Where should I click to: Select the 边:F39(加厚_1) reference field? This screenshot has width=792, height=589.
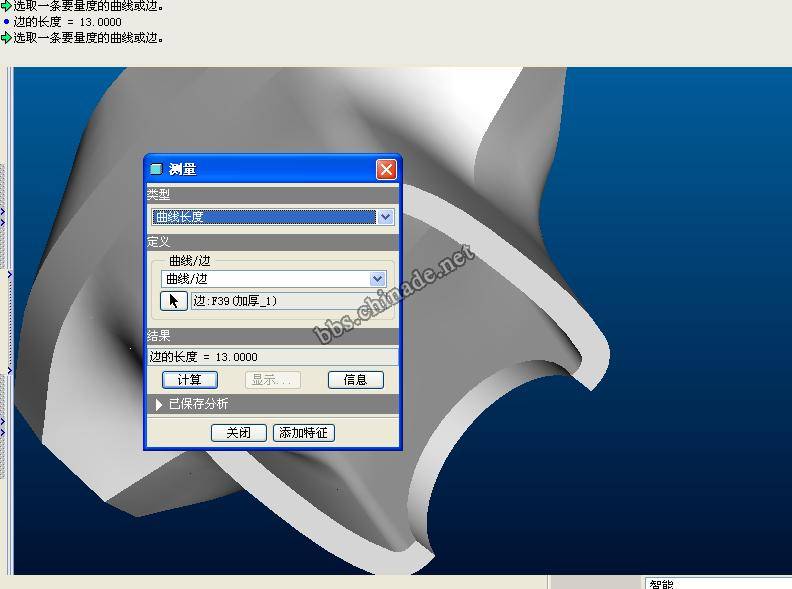pos(288,301)
